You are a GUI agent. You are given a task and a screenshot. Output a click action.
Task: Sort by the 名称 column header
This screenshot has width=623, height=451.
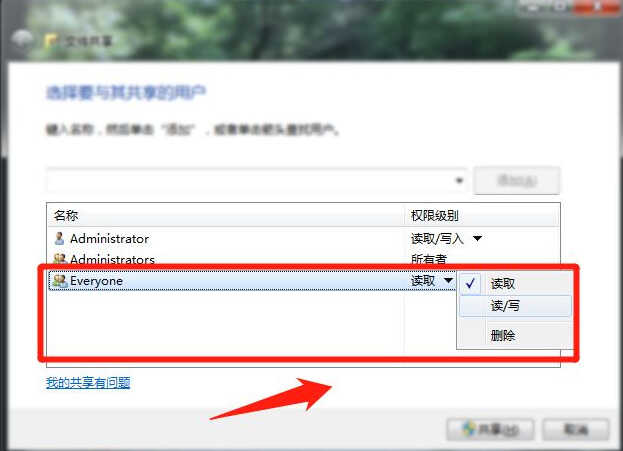(x=226, y=216)
